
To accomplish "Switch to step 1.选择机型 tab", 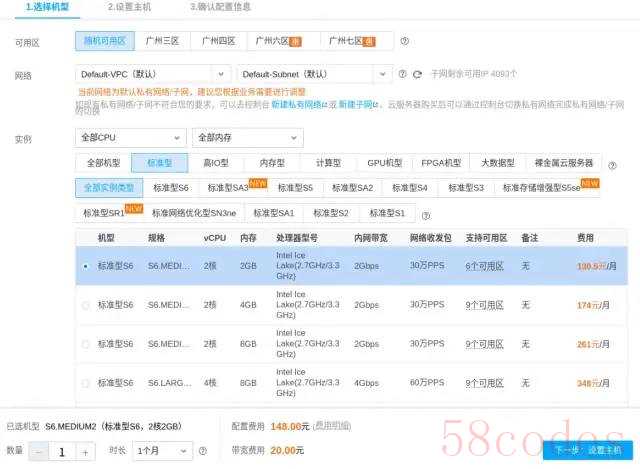I will point(47,7).
